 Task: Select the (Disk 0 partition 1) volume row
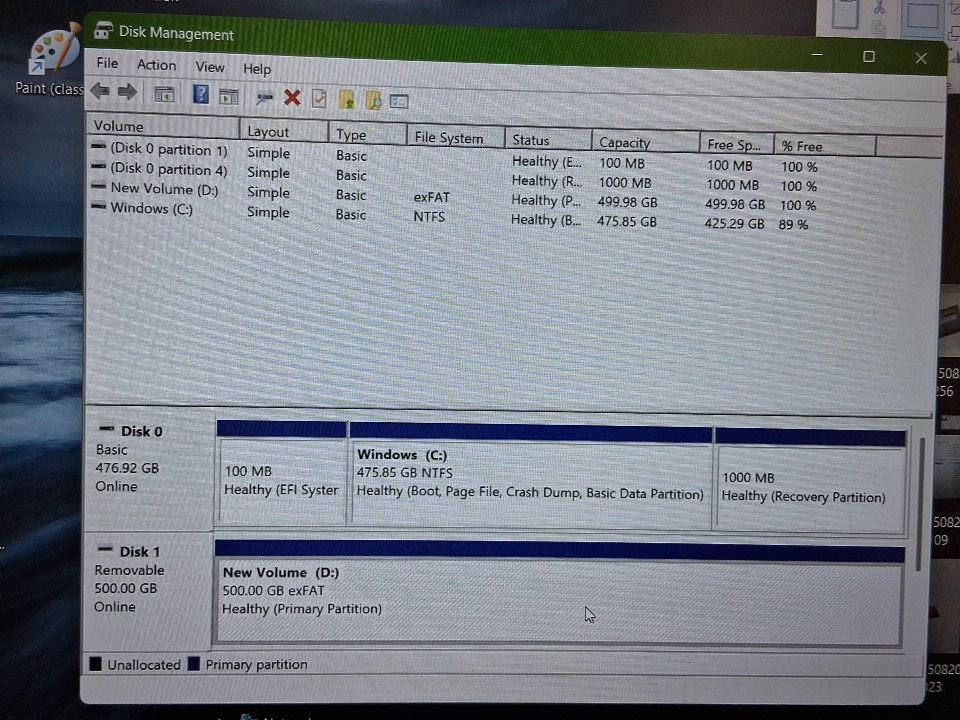point(453,157)
